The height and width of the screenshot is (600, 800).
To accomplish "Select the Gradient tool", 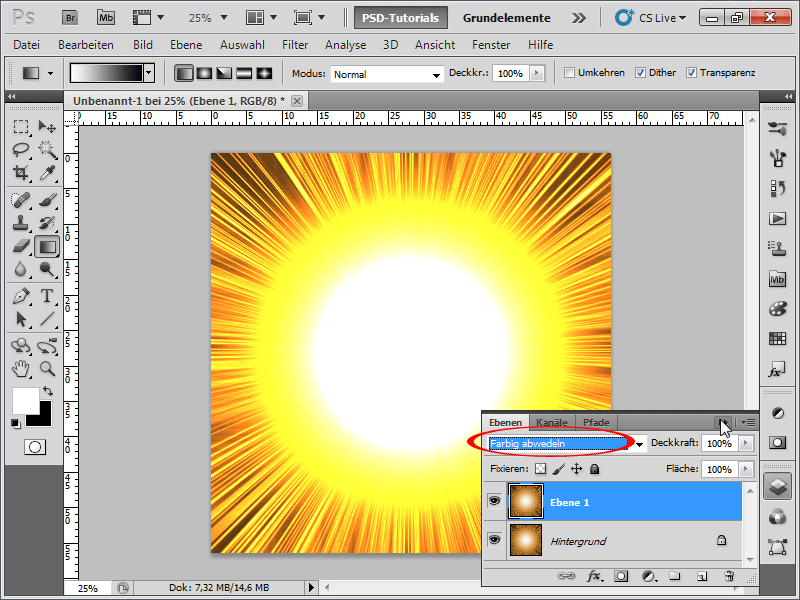I will tap(47, 247).
